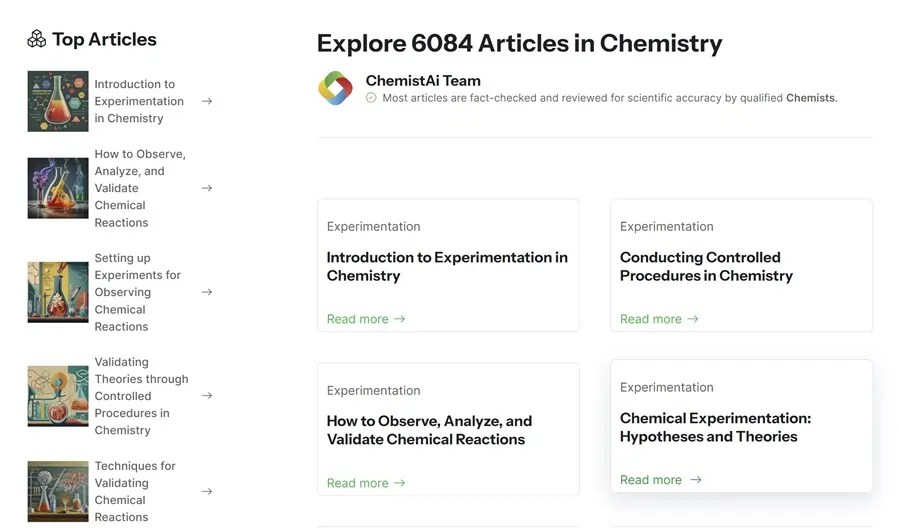Open How to Observe sidebar thumbnail image
Viewport: 900px width, 528px height.
[58, 188]
